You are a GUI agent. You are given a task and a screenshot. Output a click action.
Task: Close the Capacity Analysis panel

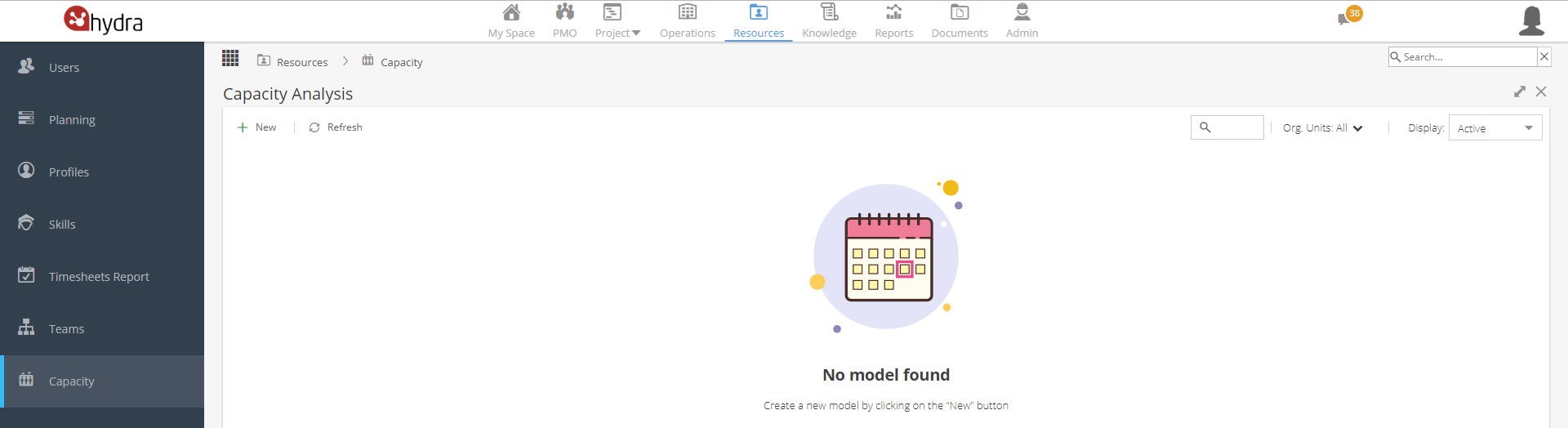click(x=1541, y=91)
